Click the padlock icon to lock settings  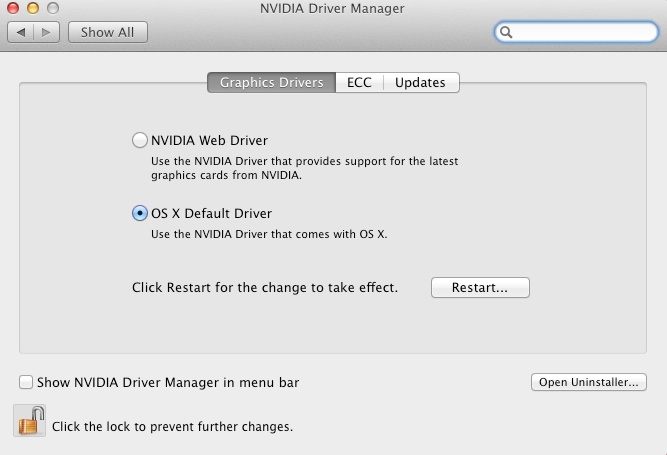pyautogui.click(x=30, y=421)
